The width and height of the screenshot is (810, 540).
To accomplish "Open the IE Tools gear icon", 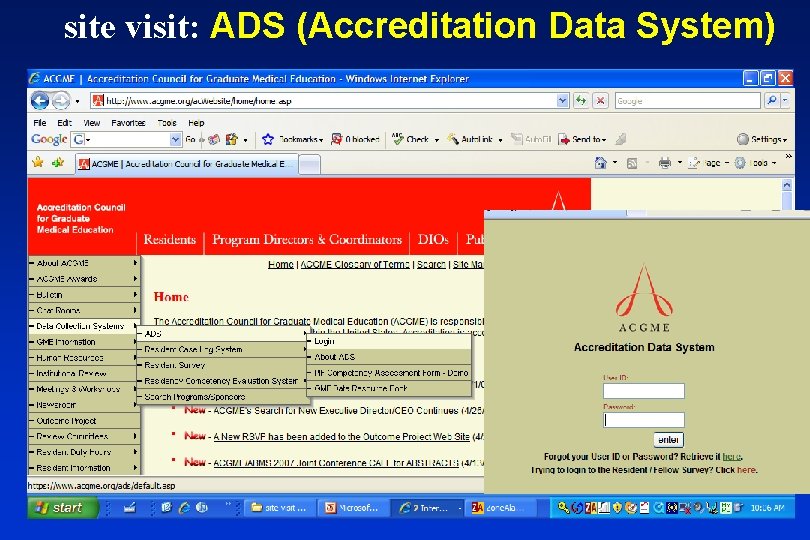I will pos(740,163).
